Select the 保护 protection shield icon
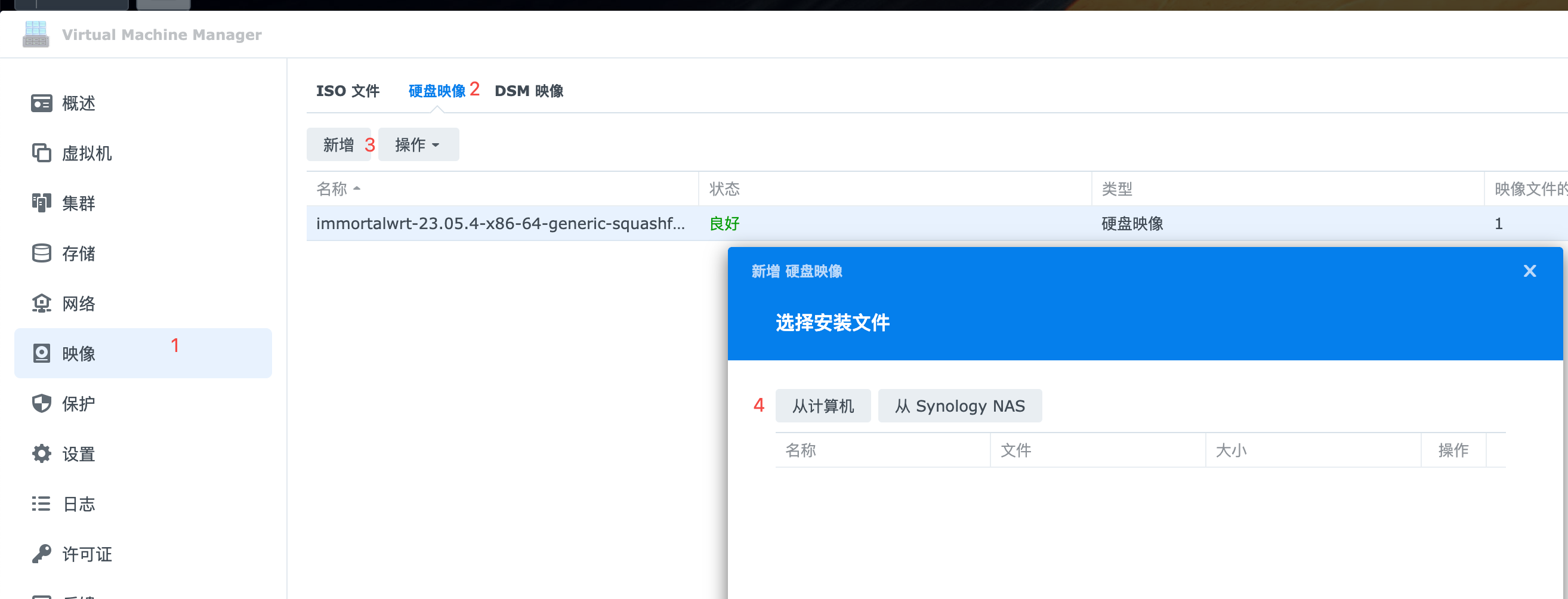 coord(41,403)
